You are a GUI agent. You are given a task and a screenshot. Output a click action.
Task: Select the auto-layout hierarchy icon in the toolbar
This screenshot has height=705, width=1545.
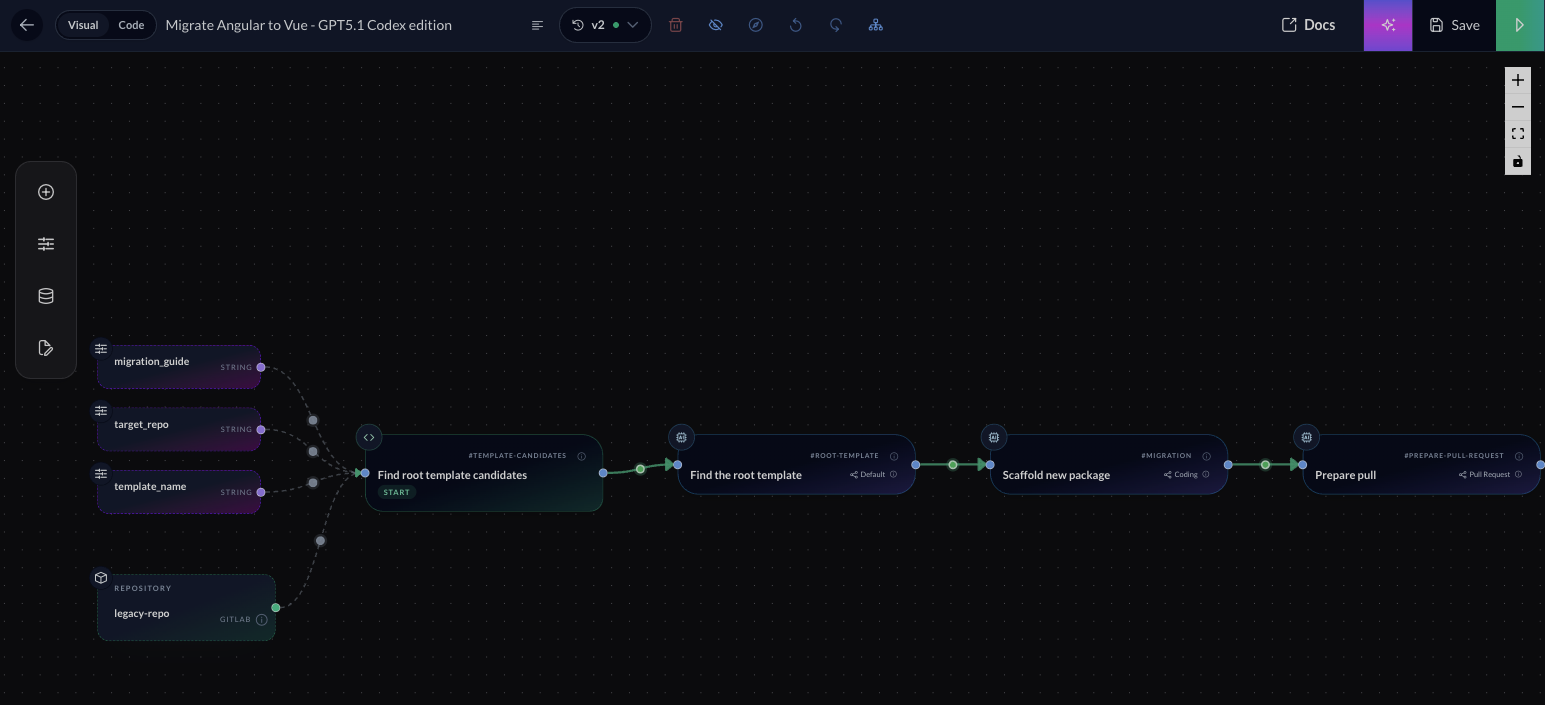pyautogui.click(x=876, y=24)
